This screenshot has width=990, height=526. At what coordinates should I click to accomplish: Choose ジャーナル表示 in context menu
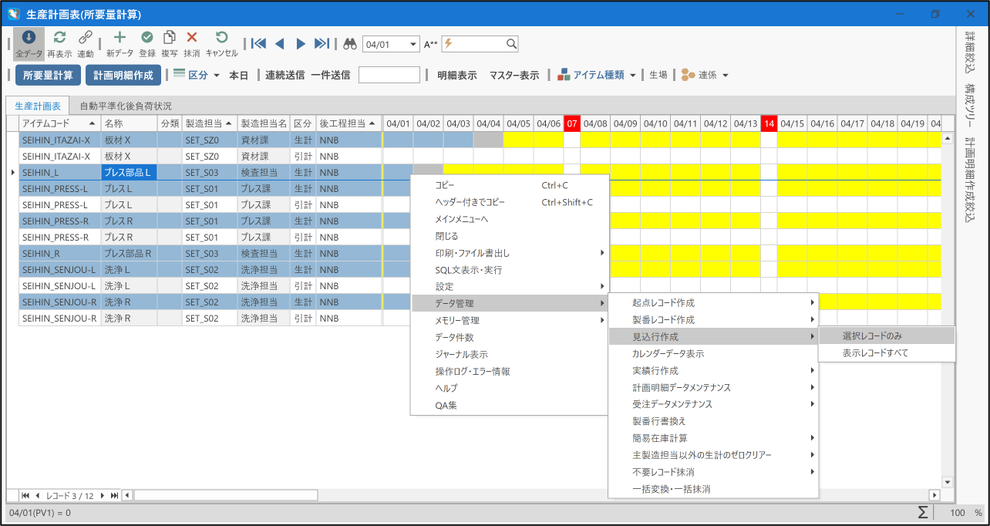click(x=509, y=354)
